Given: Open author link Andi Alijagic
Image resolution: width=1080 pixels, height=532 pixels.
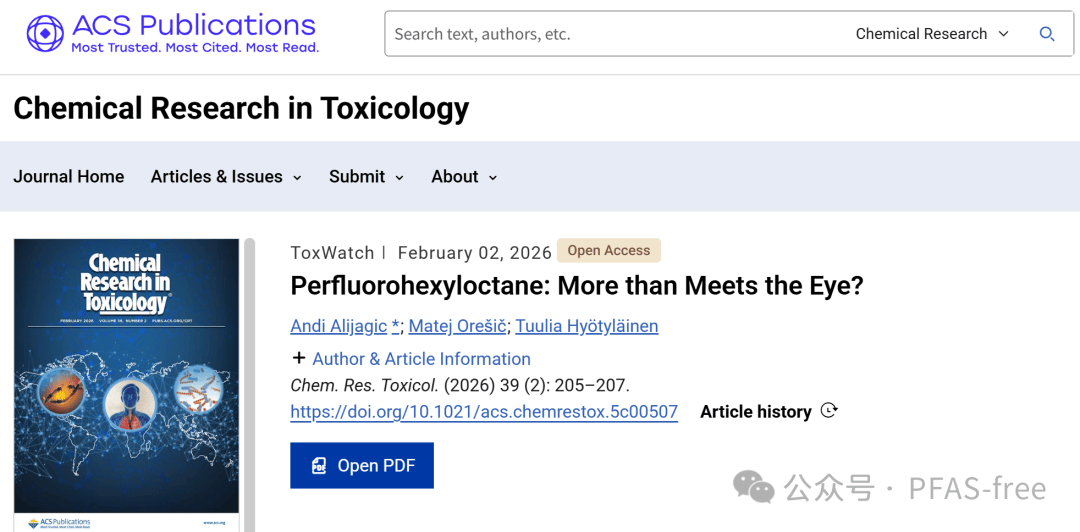Looking at the screenshot, I should pos(339,326).
